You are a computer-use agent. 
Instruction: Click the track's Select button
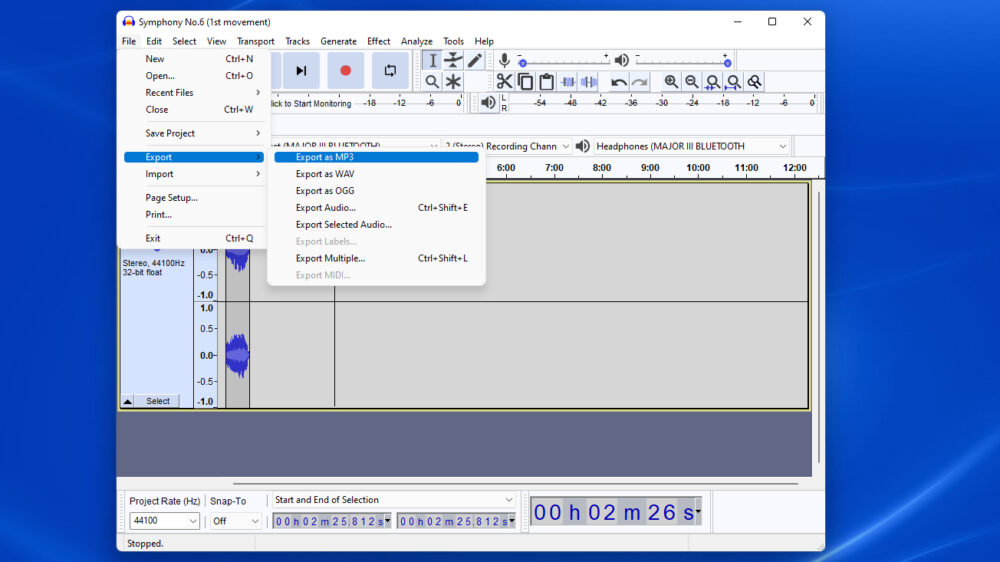pos(158,401)
